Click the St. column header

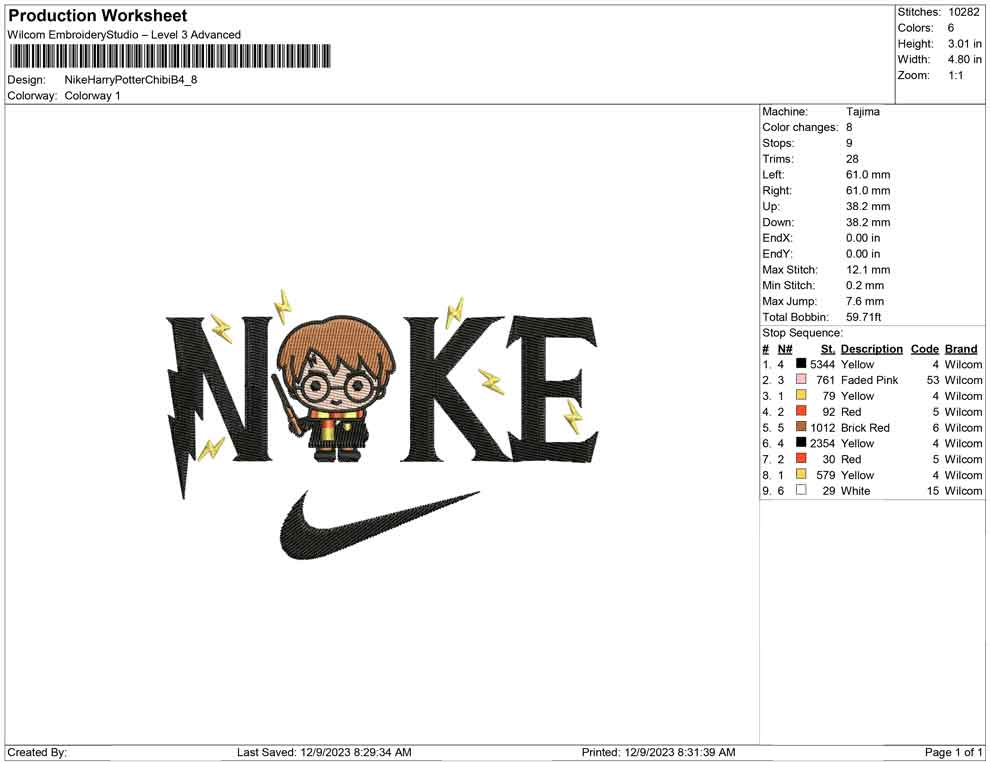[x=828, y=349]
